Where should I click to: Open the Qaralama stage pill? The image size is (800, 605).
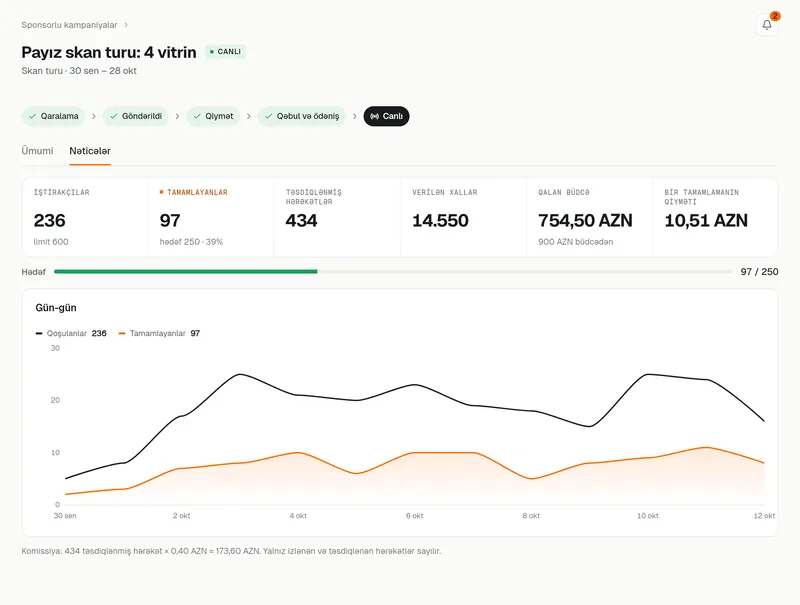(x=53, y=116)
